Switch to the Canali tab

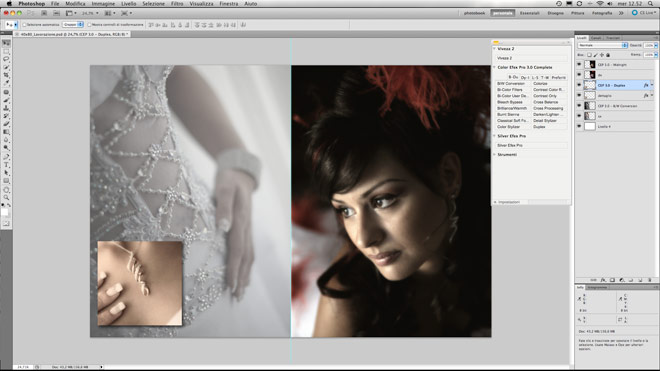coord(596,38)
